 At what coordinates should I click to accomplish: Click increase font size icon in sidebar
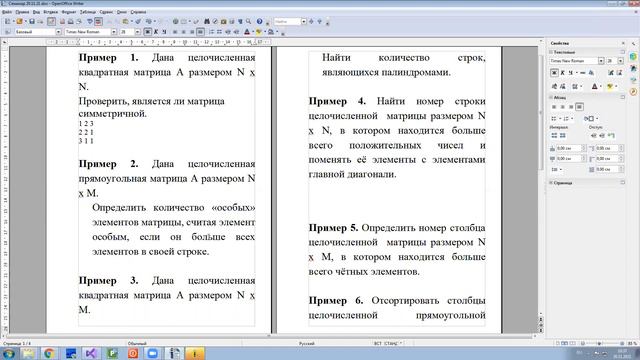[x=611, y=73]
